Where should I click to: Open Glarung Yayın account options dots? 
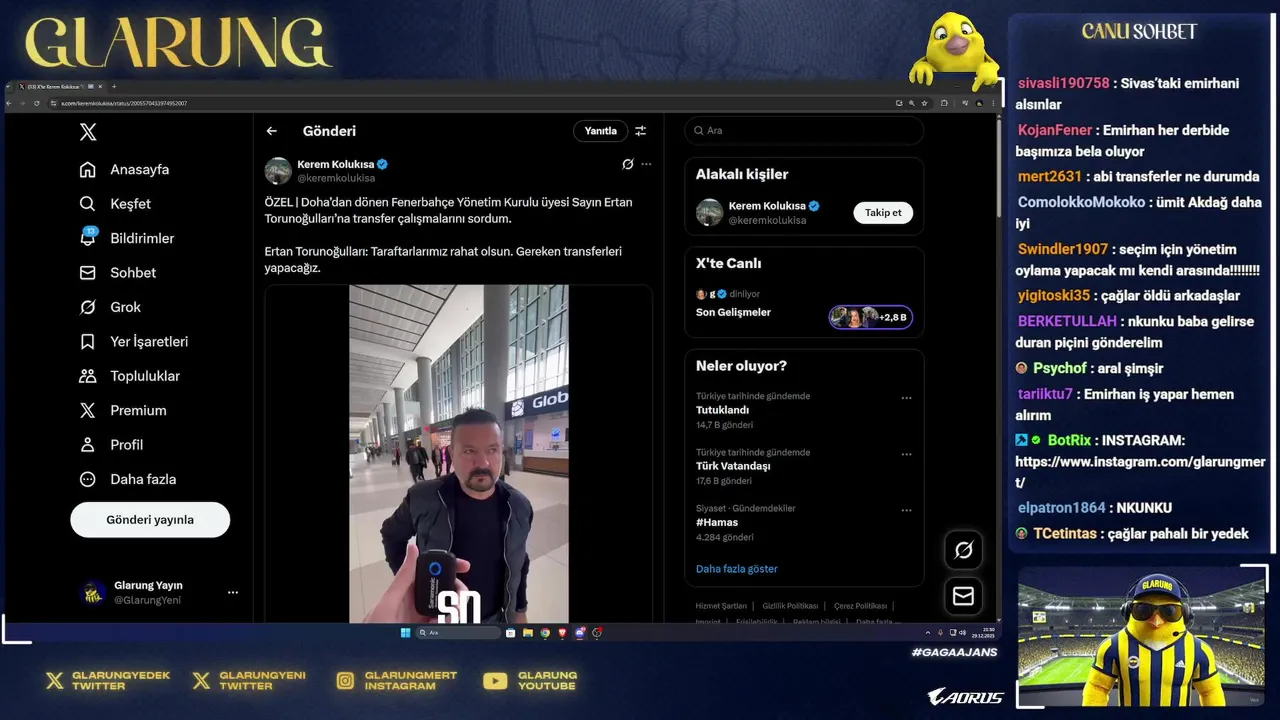[x=233, y=593]
